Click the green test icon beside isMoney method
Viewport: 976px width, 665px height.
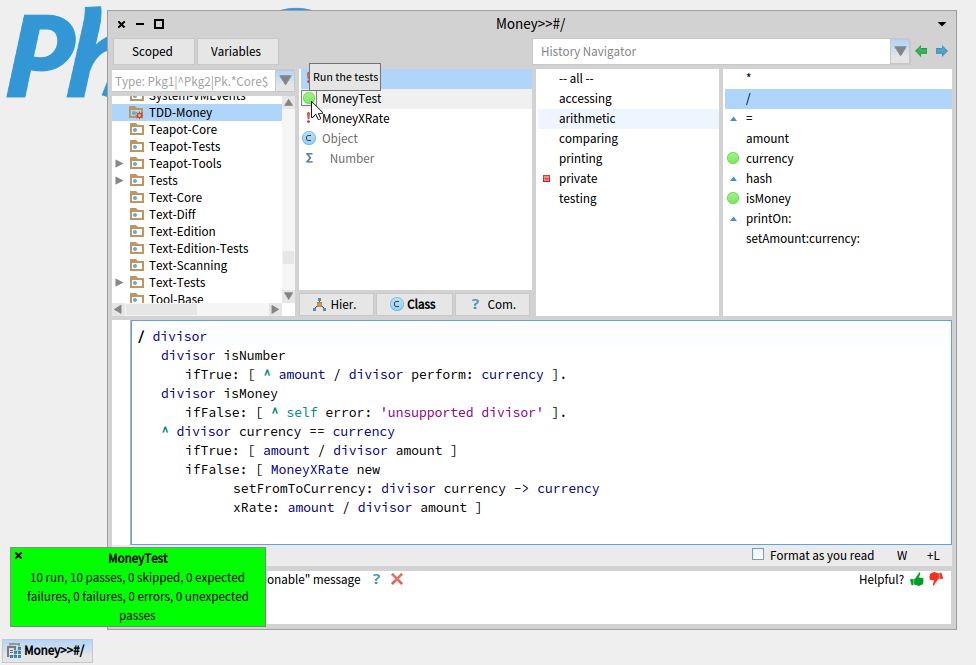click(x=733, y=198)
